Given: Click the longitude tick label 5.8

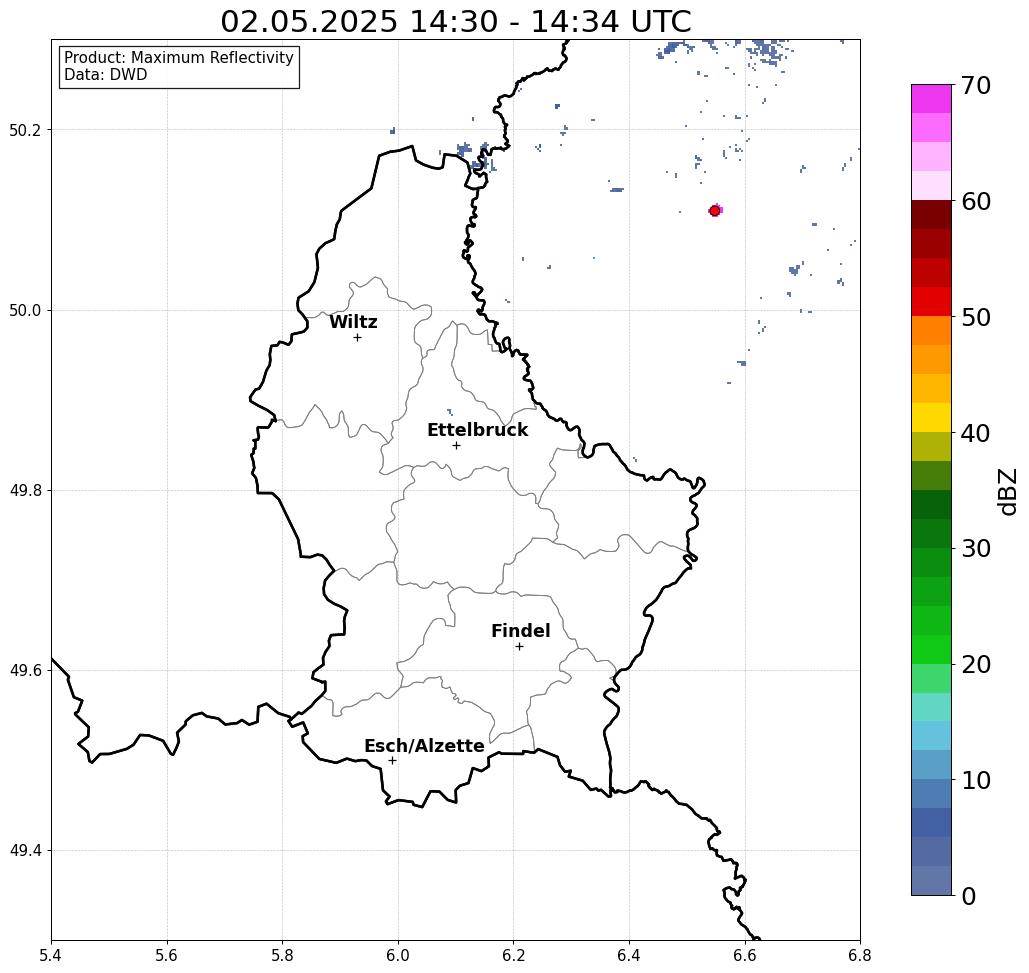Looking at the screenshot, I should [282, 955].
